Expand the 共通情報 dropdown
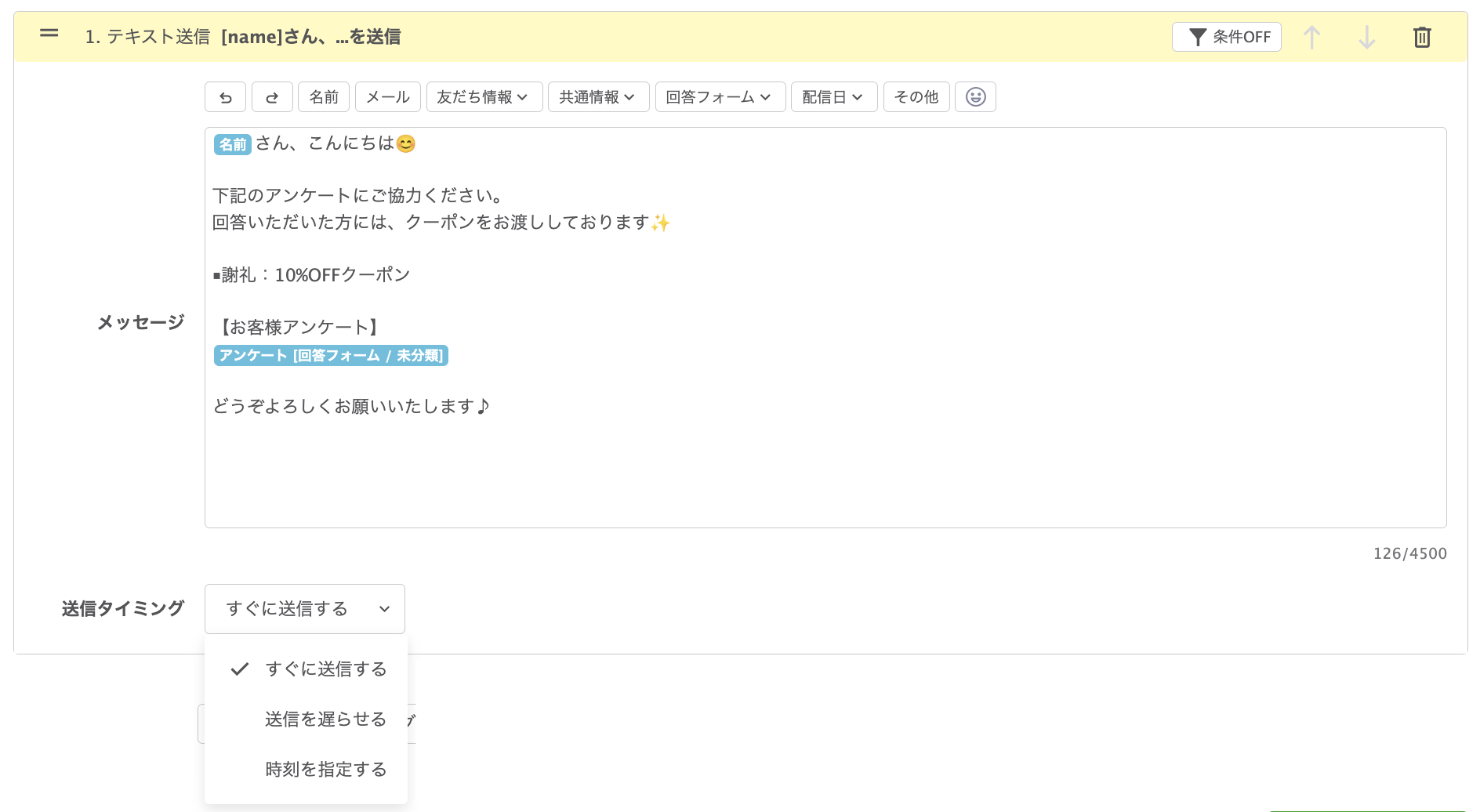 pos(598,96)
